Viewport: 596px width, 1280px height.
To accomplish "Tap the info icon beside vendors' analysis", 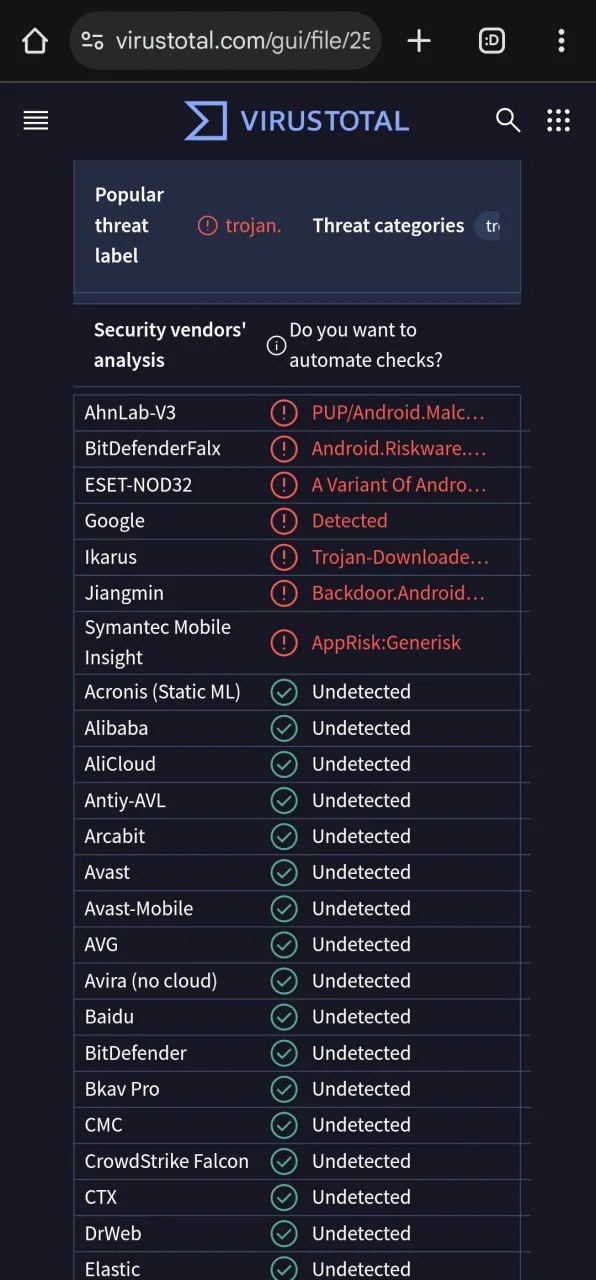I will pos(277,346).
